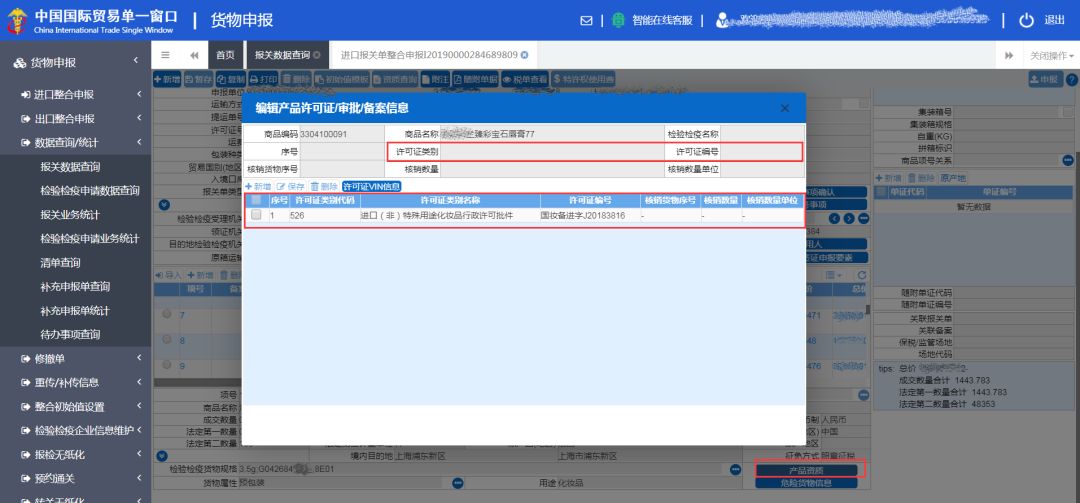
Task: Click the 申报 submit button
Action: [1044, 79]
